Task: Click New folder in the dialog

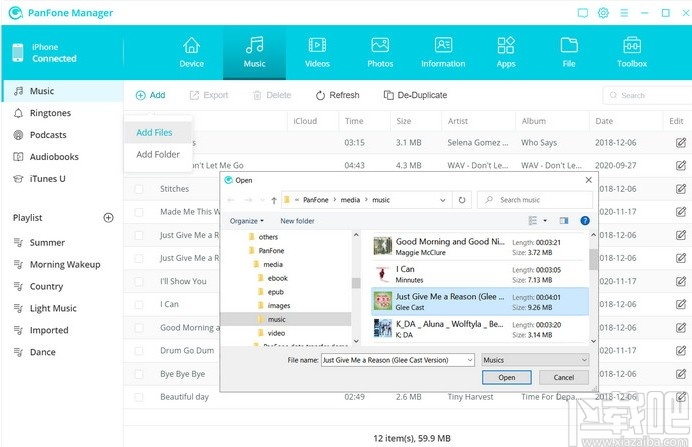Action: point(297,221)
